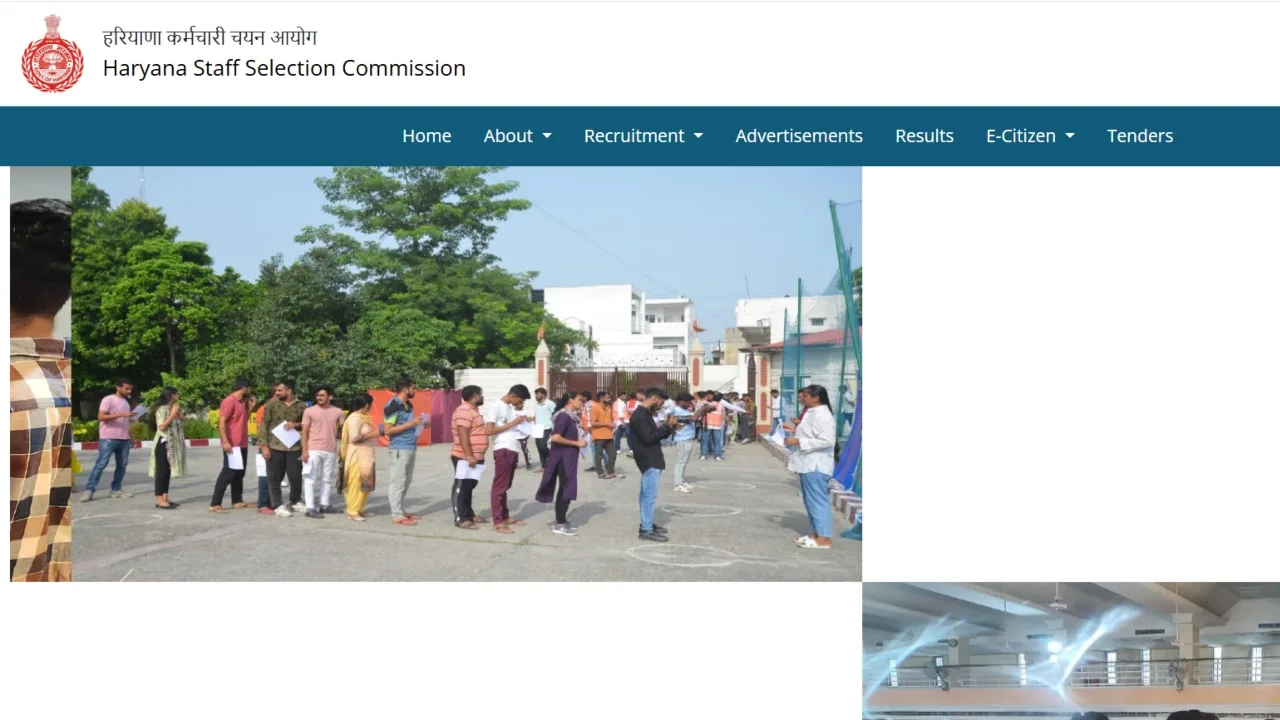Viewport: 1280px width, 720px height.
Task: Go to the Results page
Action: point(924,136)
